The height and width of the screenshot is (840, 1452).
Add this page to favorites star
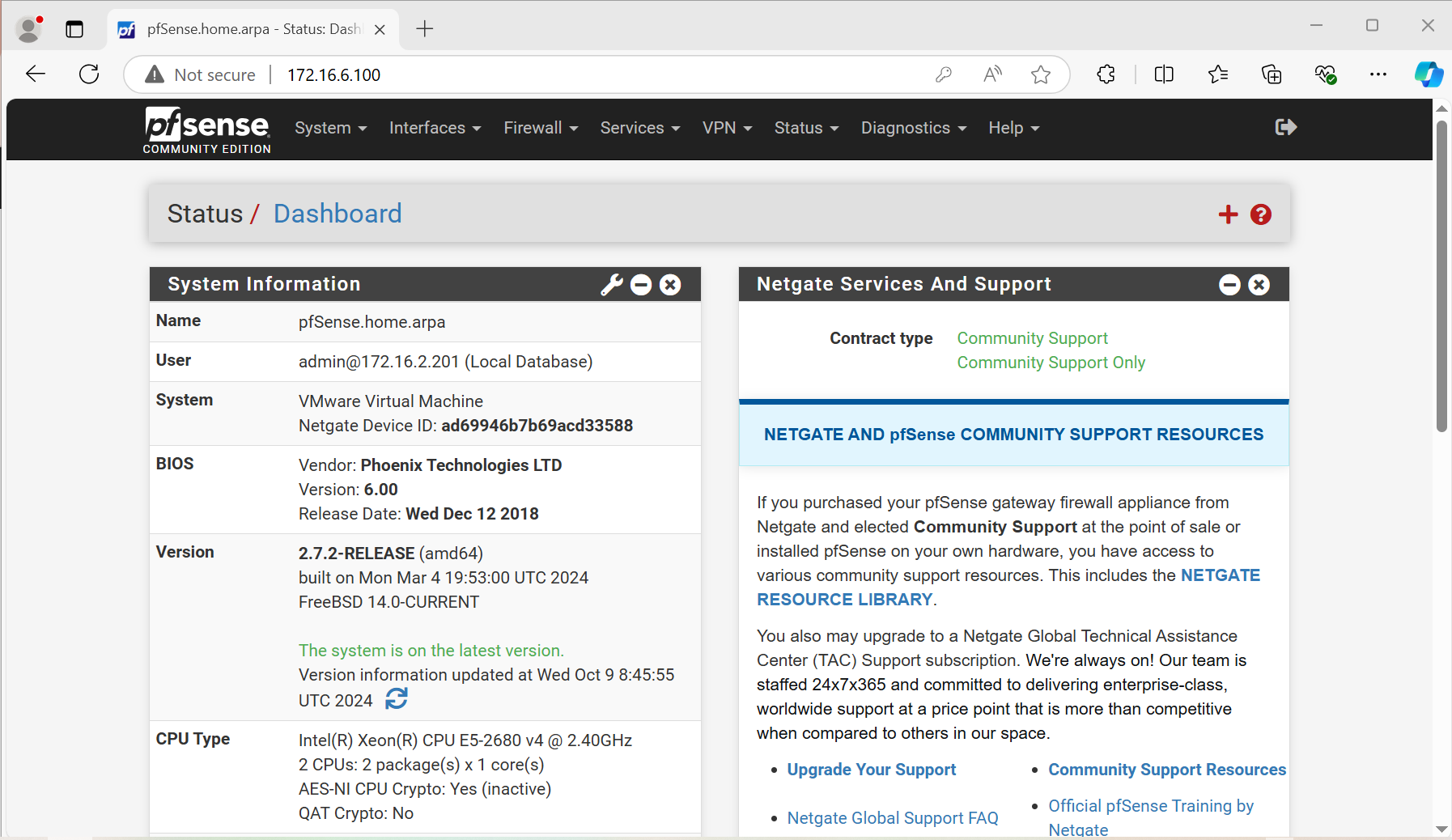pos(1041,74)
